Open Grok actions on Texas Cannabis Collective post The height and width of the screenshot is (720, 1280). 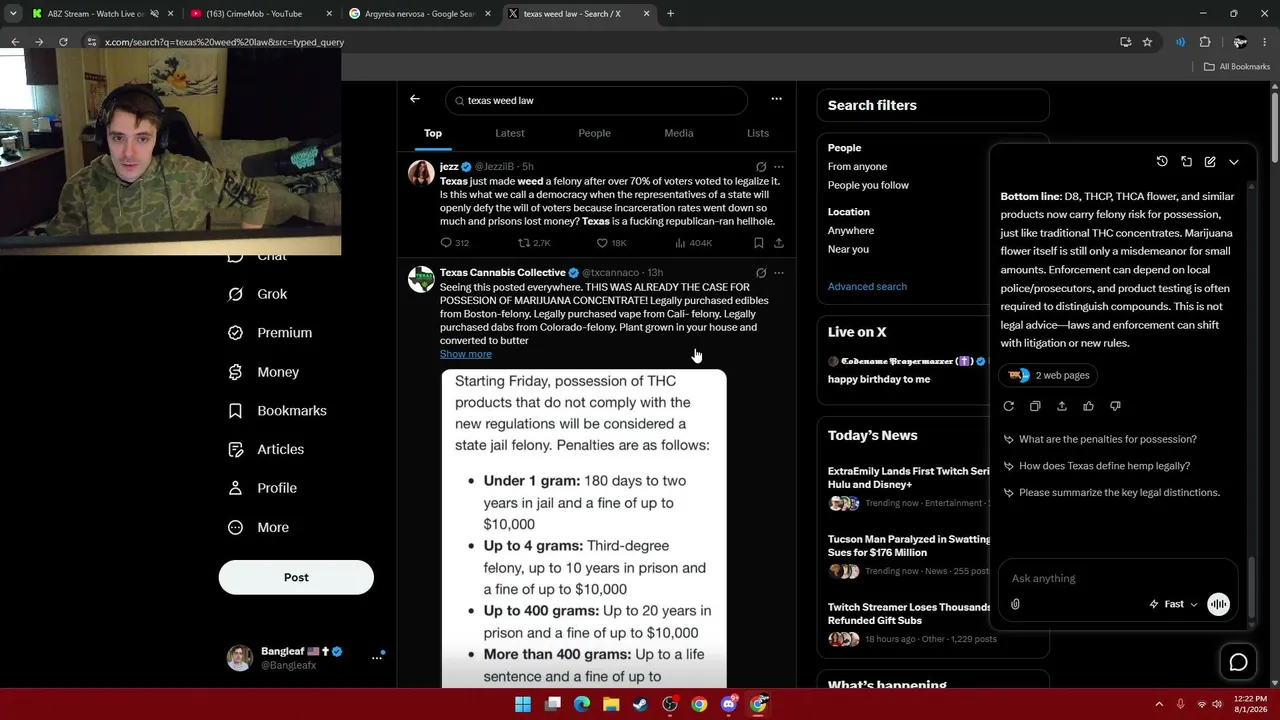761,273
